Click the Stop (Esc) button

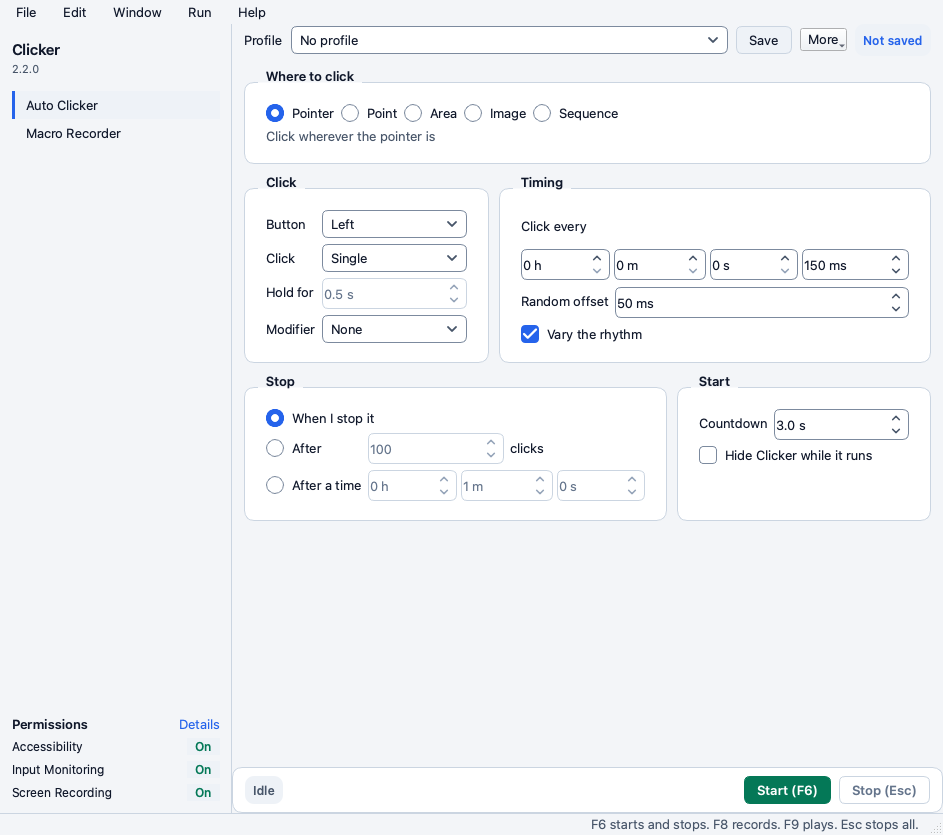[x=883, y=790]
